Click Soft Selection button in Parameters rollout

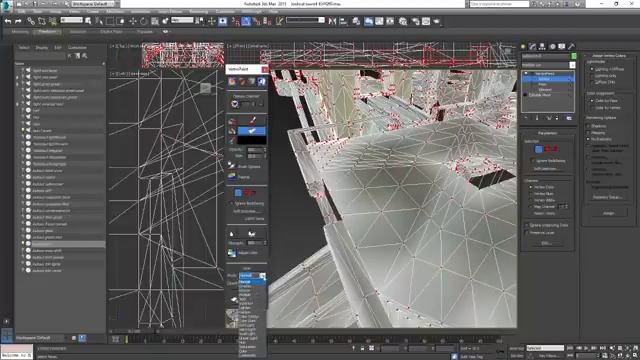(546, 169)
